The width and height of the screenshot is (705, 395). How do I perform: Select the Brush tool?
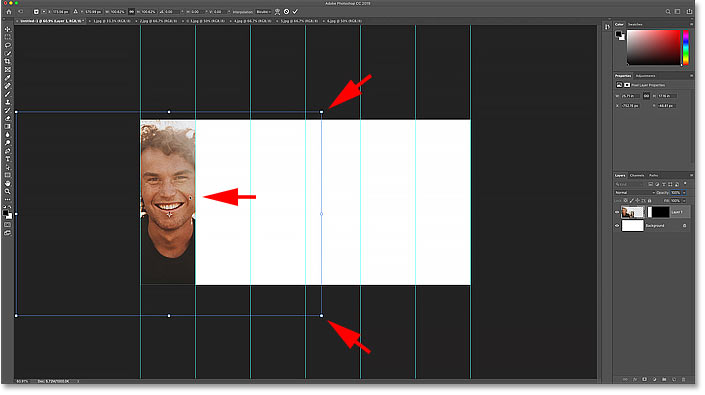pyautogui.click(x=8, y=94)
